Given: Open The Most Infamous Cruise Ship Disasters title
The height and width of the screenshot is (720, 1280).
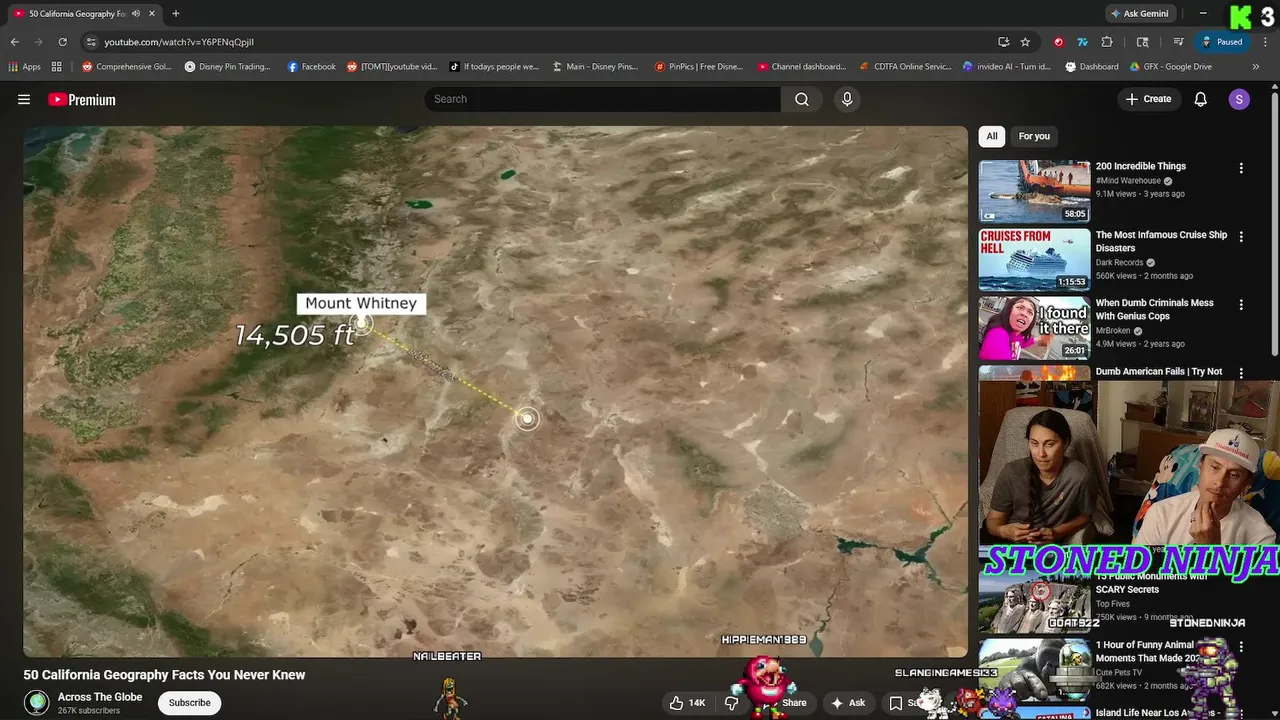Looking at the screenshot, I should 1161,241.
